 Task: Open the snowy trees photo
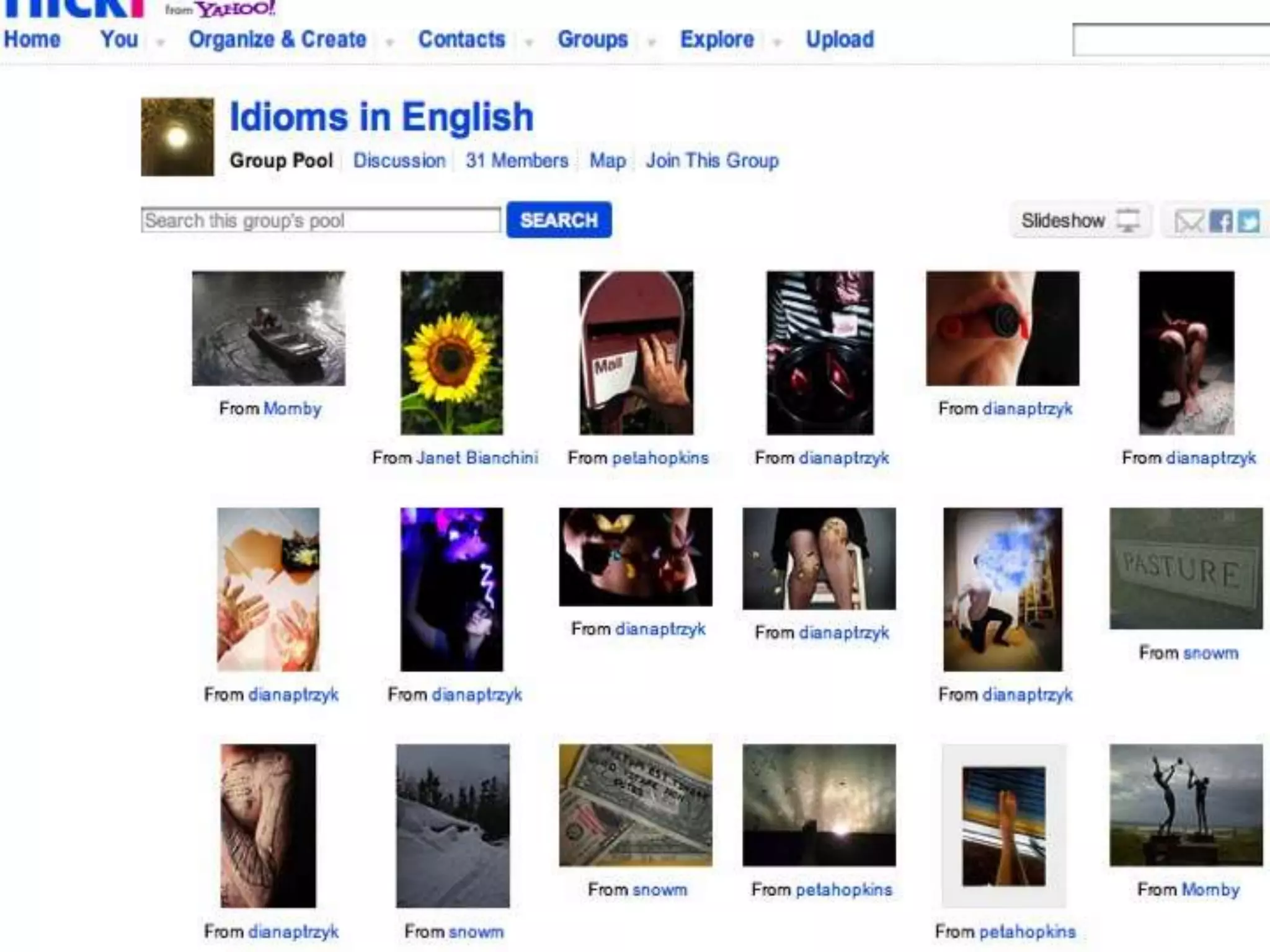tap(453, 826)
